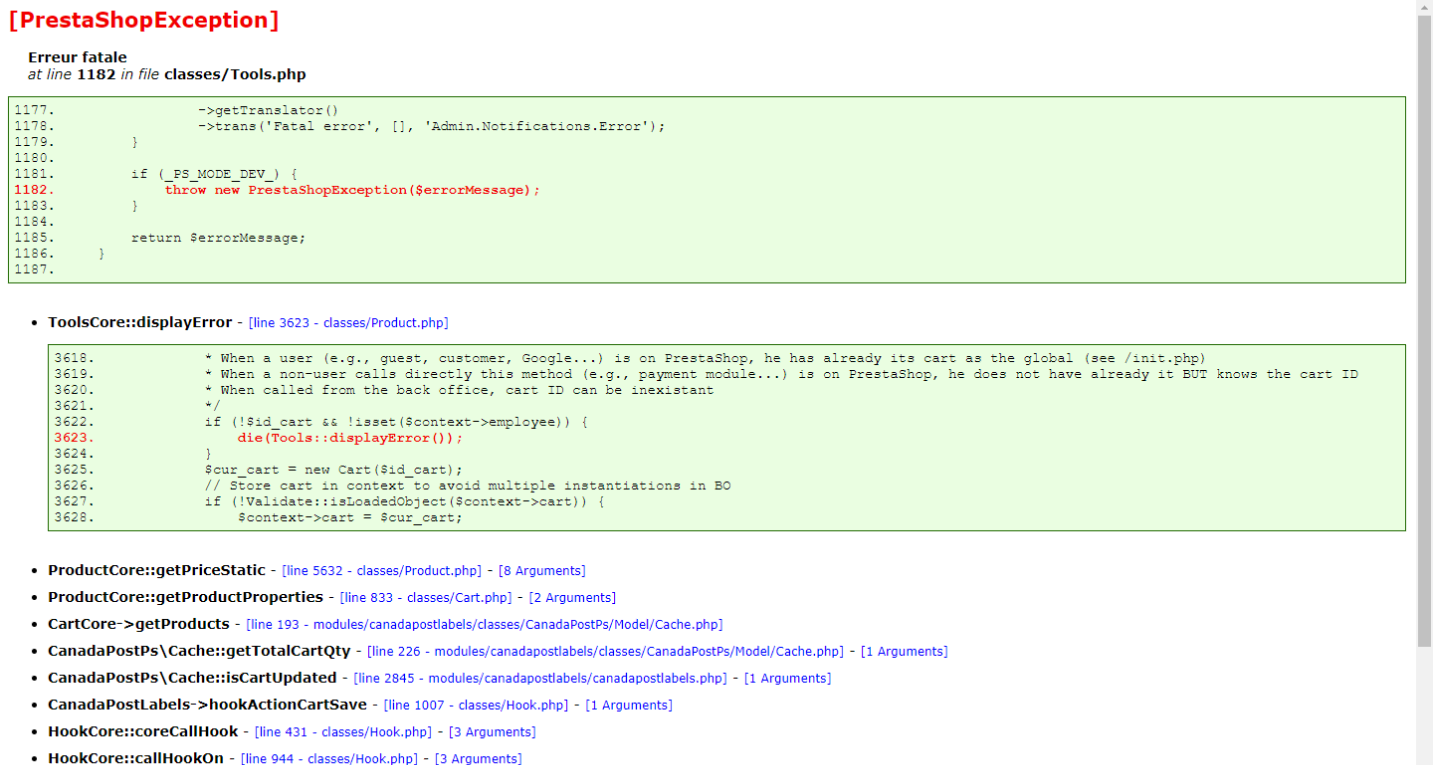
Task: Click the ProductCore::getProductProperties trace entry name
Action: (x=186, y=597)
